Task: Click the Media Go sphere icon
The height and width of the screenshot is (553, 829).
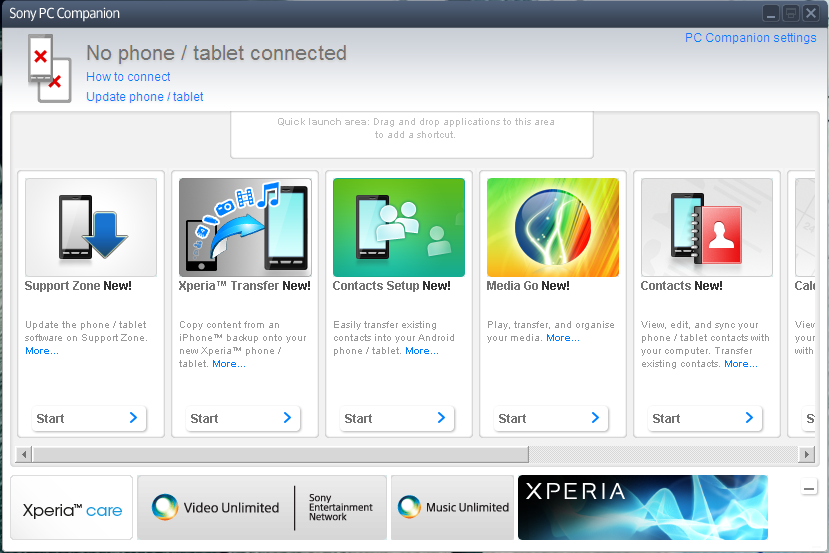Action: point(553,227)
